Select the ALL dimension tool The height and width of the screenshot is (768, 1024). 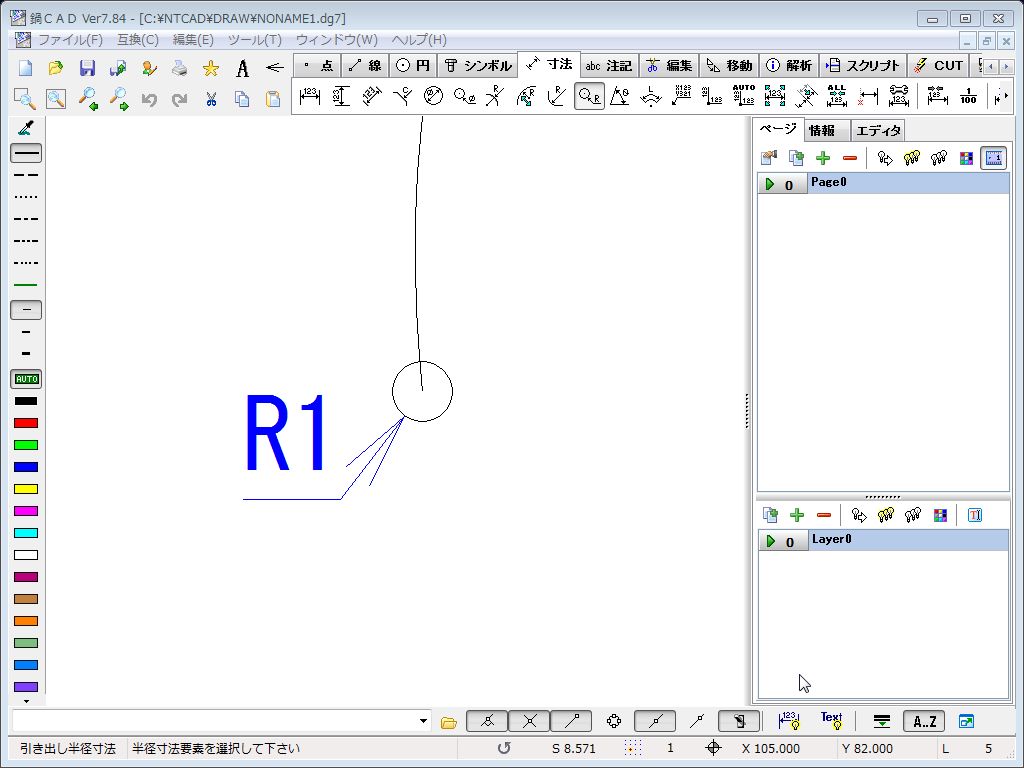tap(837, 96)
